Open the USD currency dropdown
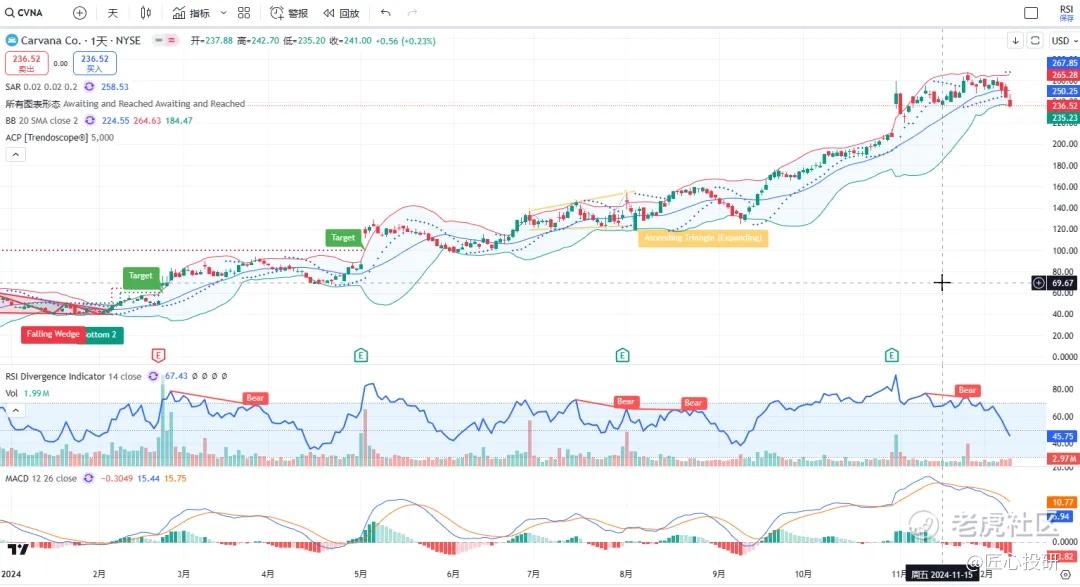Viewport: 1080px width, 587px height. tap(1064, 41)
